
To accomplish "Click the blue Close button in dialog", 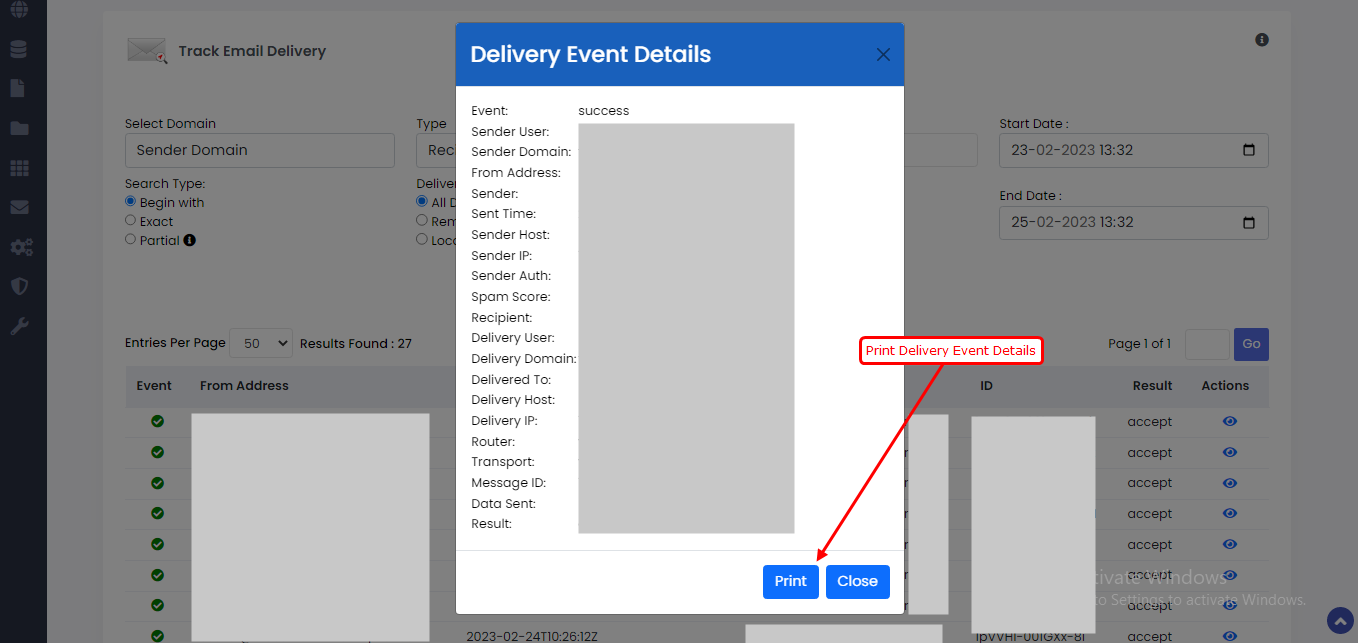I will (857, 581).
